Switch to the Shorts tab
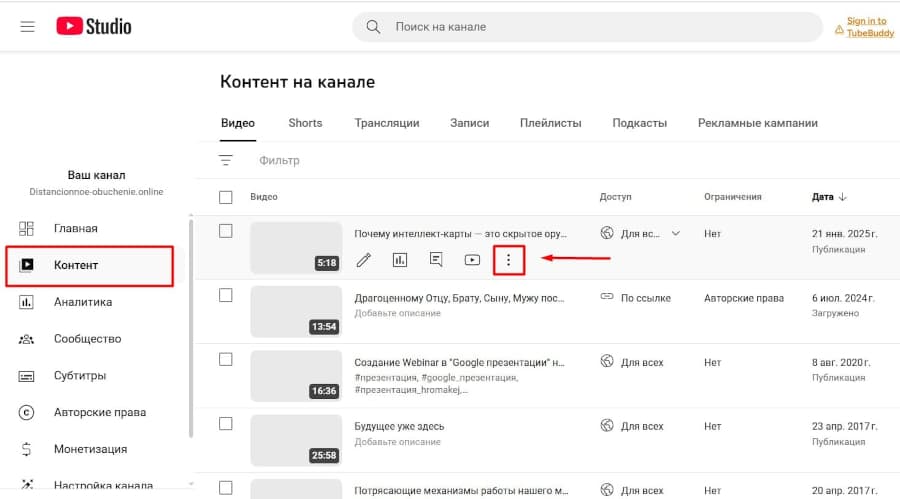 (305, 123)
